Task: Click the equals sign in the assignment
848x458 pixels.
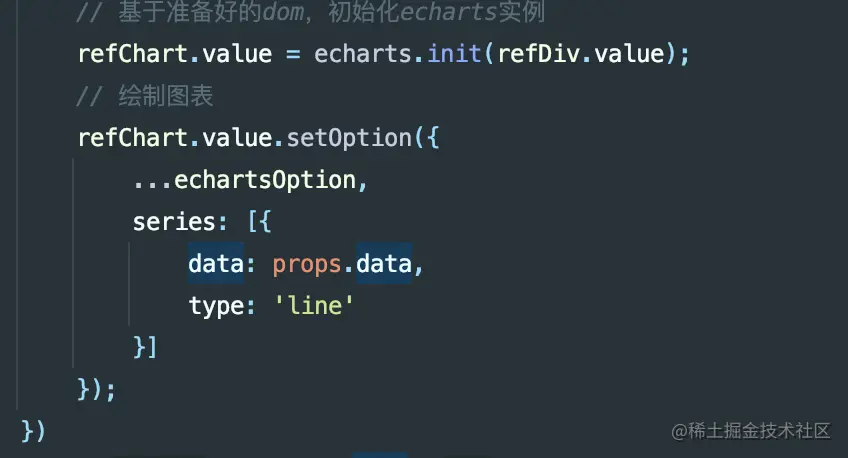Action: pyautogui.click(x=293, y=53)
